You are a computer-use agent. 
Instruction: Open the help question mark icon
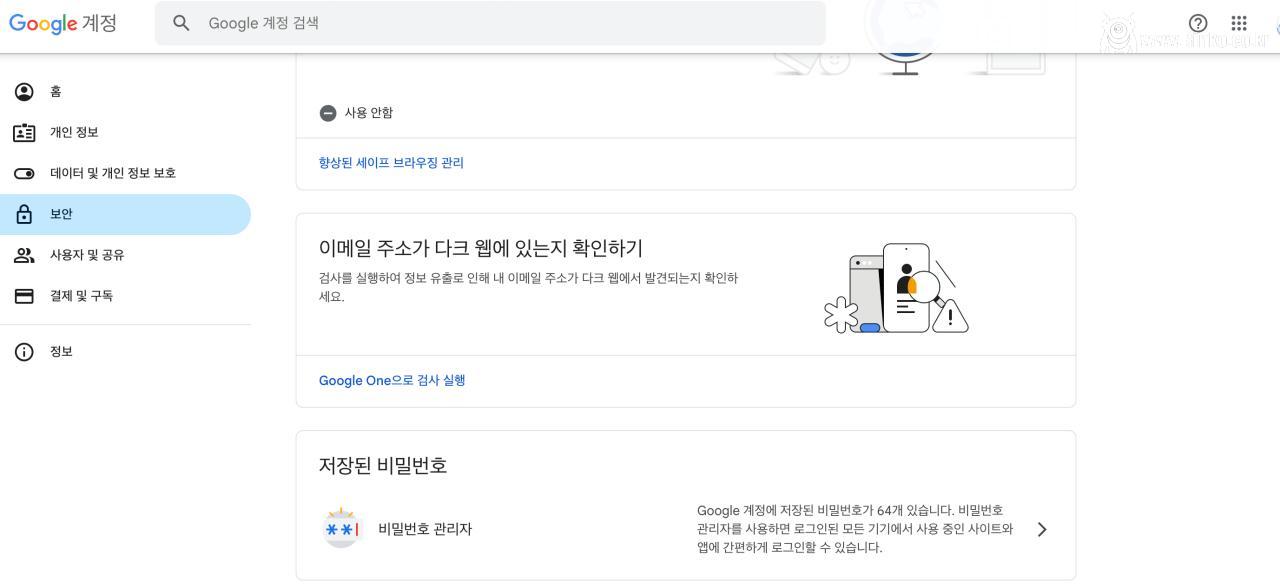(1198, 23)
